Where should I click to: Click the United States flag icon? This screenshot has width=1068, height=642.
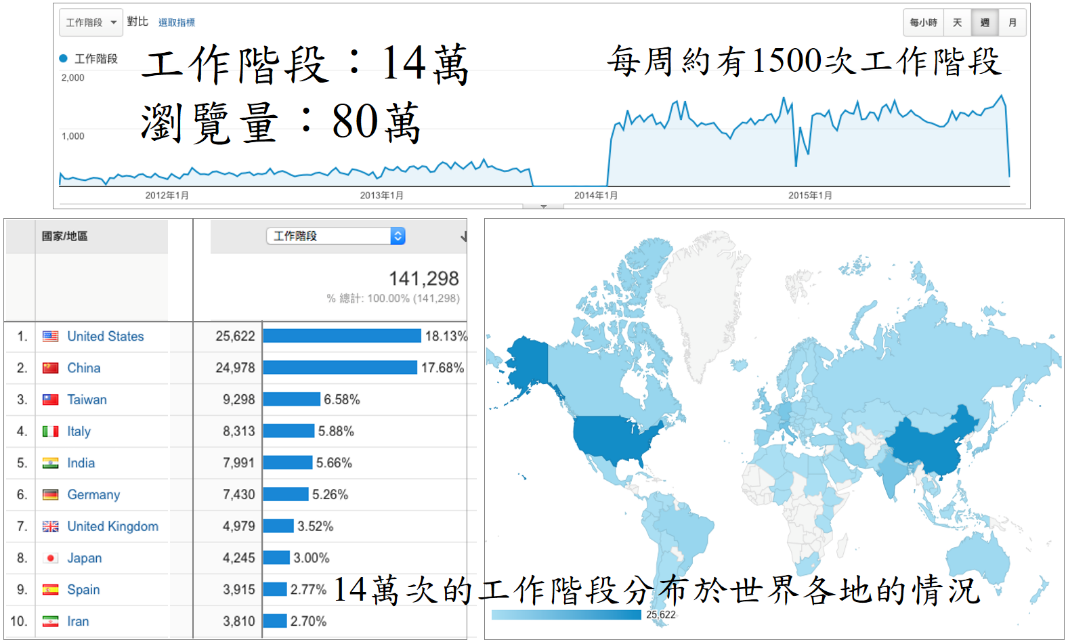50,337
